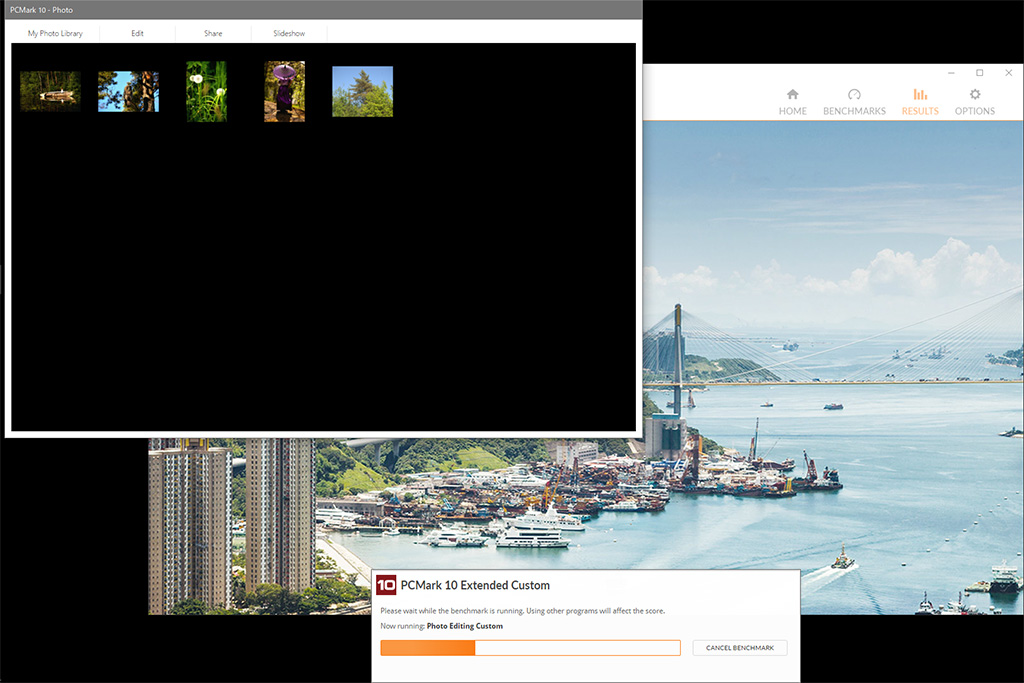Open Benchmarks via the gauge icon
Viewport: 1024px width, 683px height.
click(854, 103)
